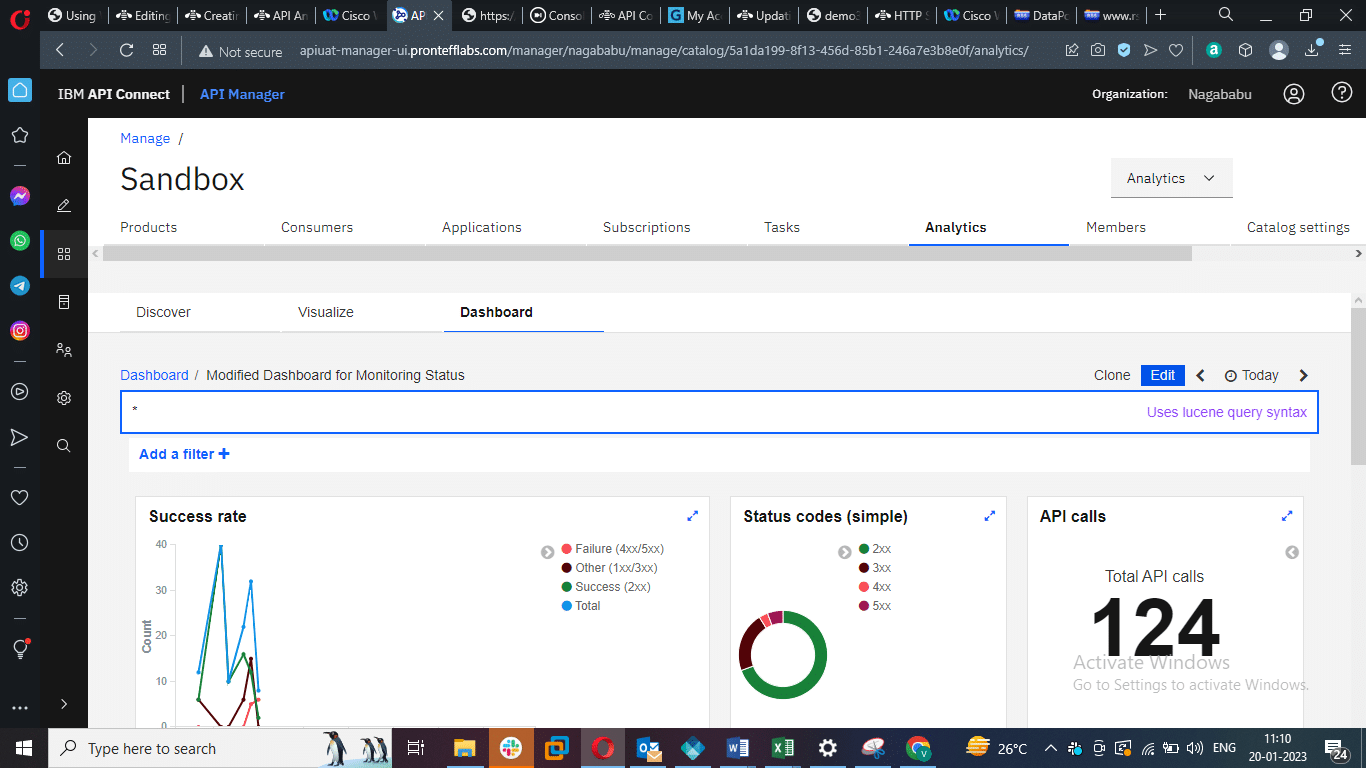The height and width of the screenshot is (768, 1366).
Task: Open the Catalog settings tab
Action: 1298,227
